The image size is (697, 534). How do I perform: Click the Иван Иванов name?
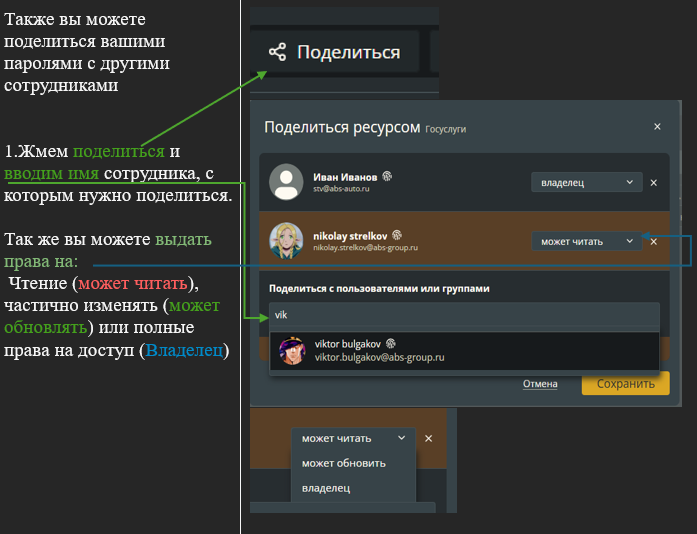tap(345, 177)
